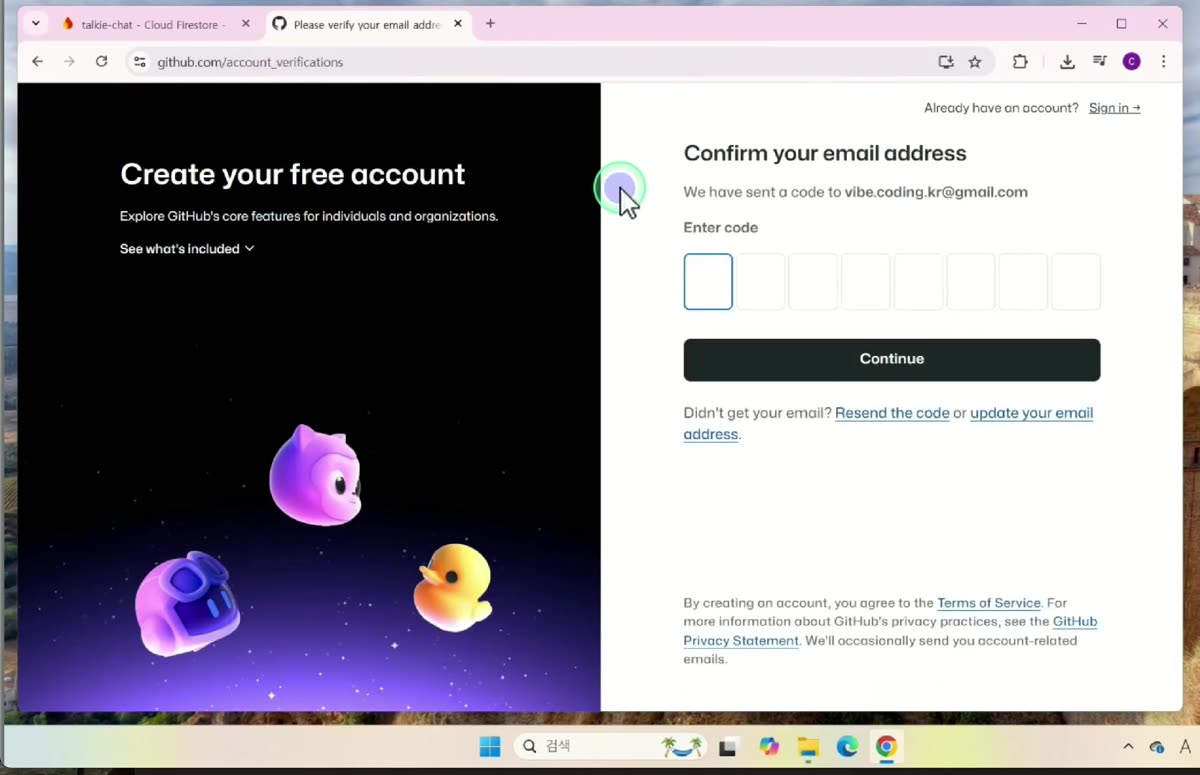This screenshot has width=1200, height=775.
Task: Go back using the browser back arrow
Action: pos(37,62)
